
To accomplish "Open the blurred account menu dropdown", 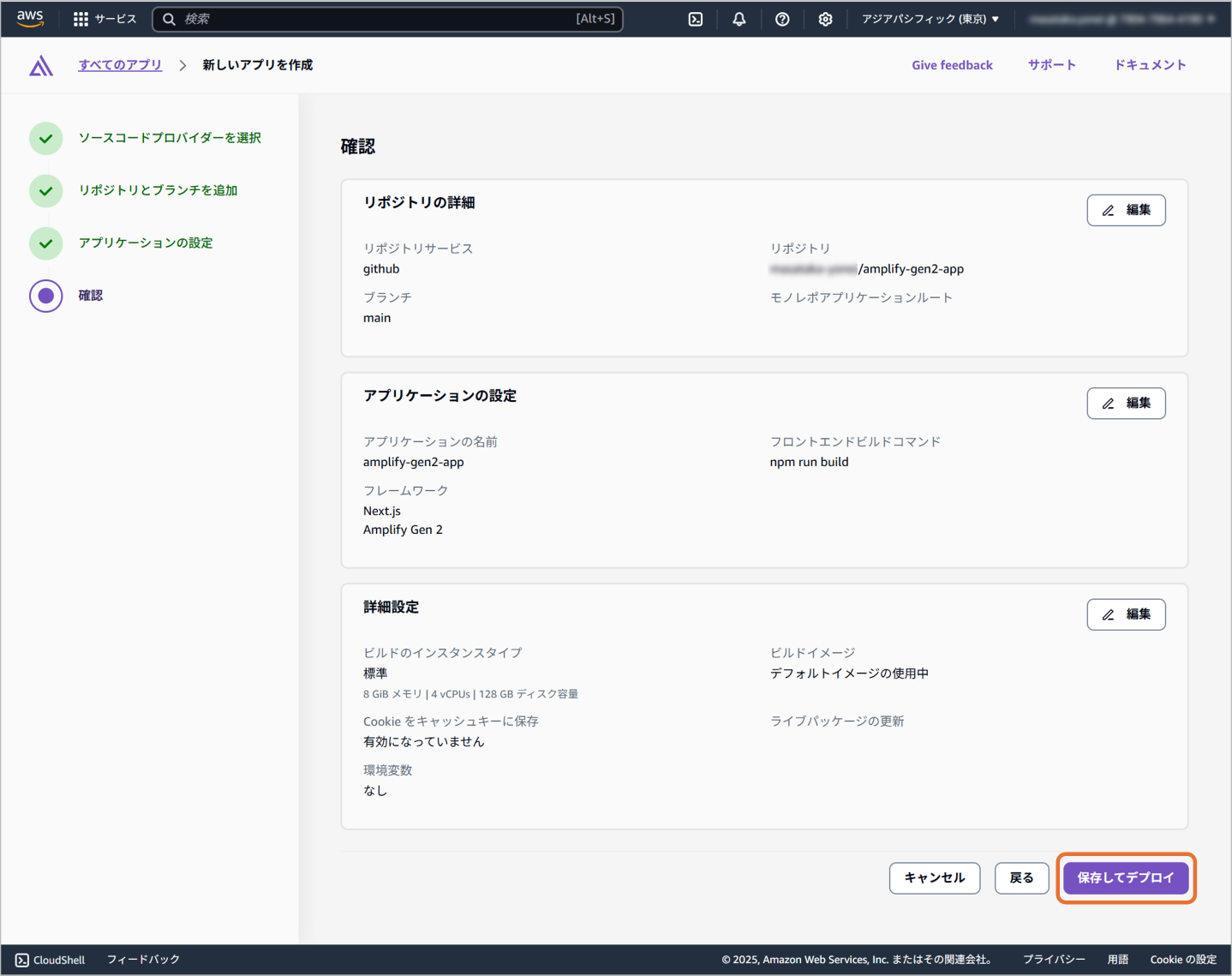I will (x=1122, y=19).
